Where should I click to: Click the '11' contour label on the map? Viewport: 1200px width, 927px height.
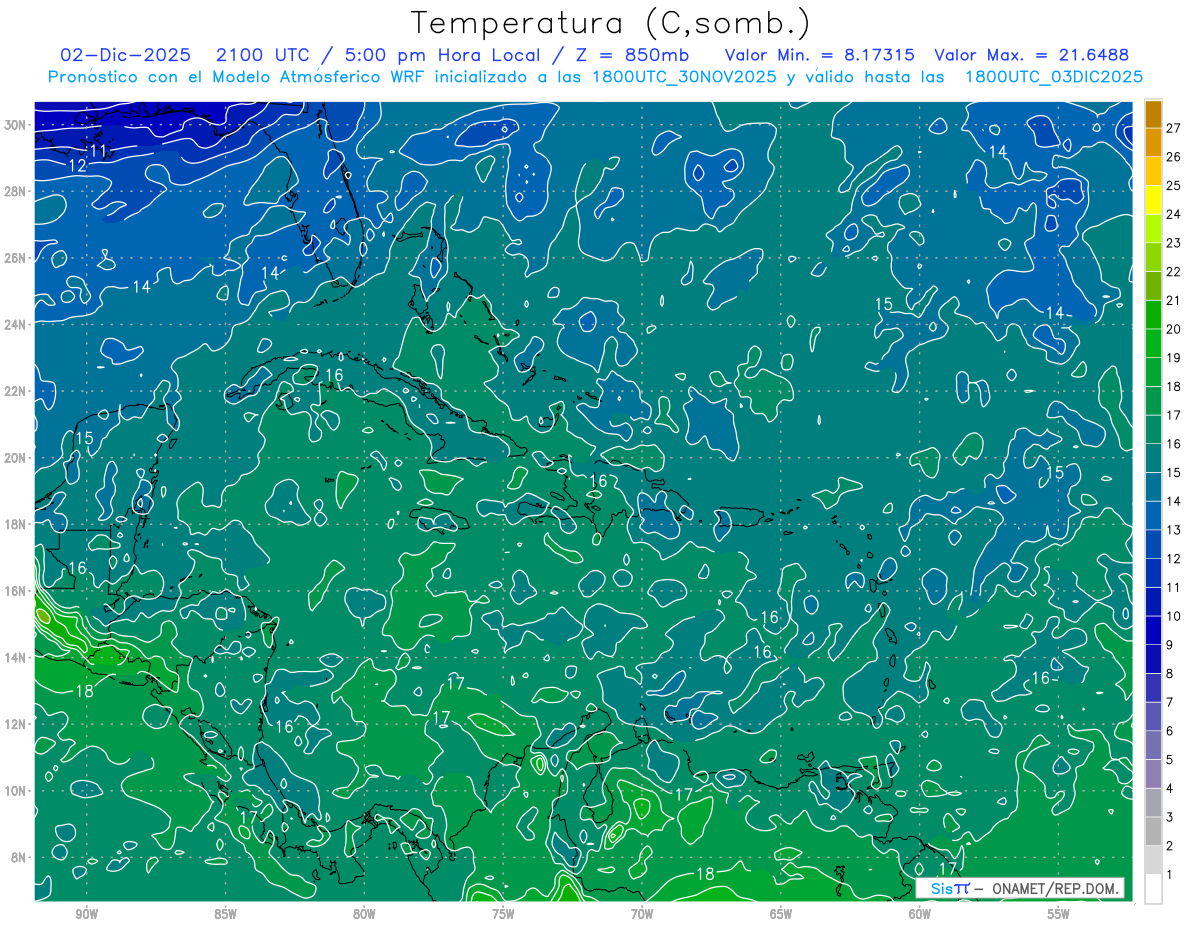(97, 150)
